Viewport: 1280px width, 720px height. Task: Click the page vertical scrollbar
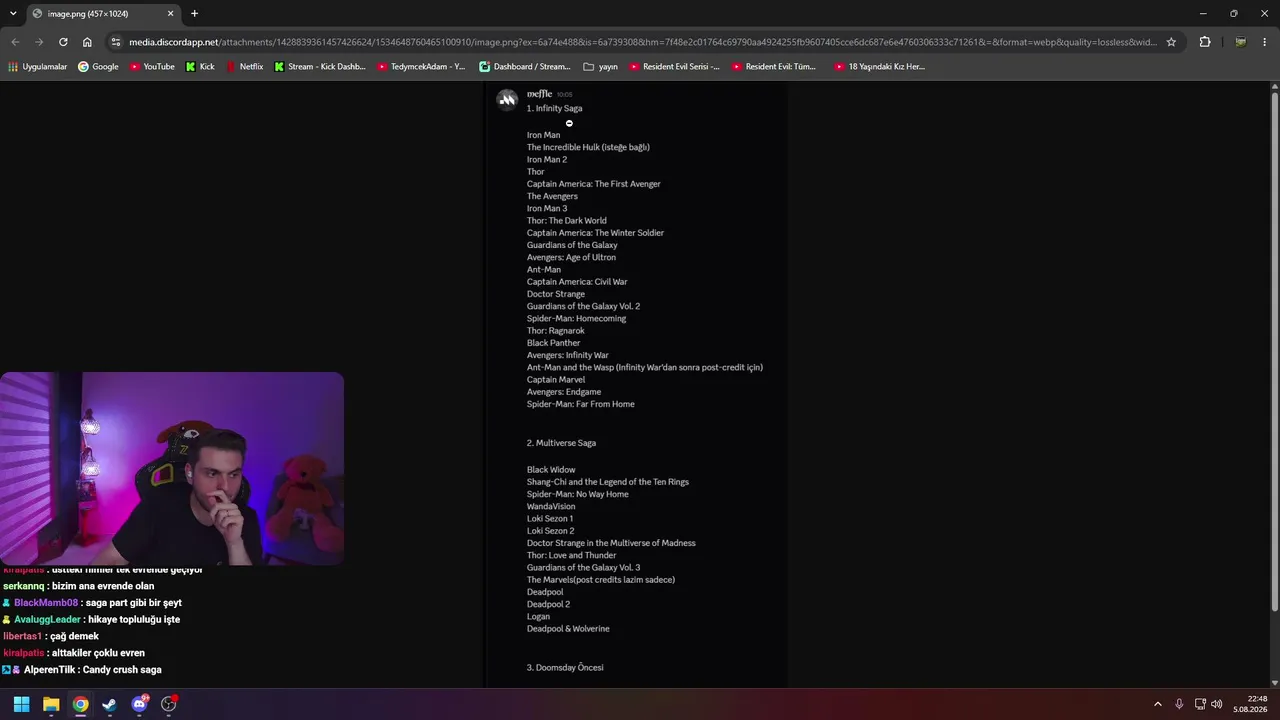[x=1274, y=350]
